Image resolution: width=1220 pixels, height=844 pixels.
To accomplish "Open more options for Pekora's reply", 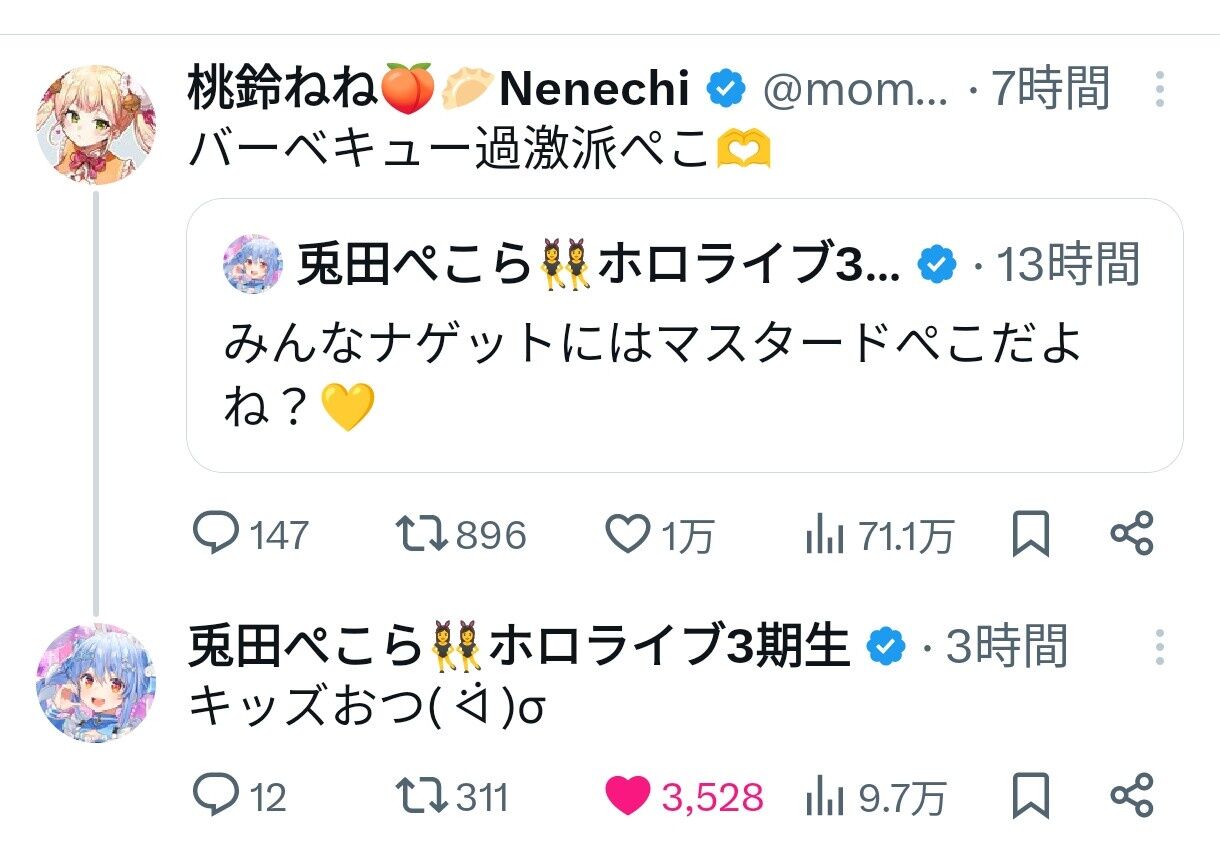I will click(1159, 647).
